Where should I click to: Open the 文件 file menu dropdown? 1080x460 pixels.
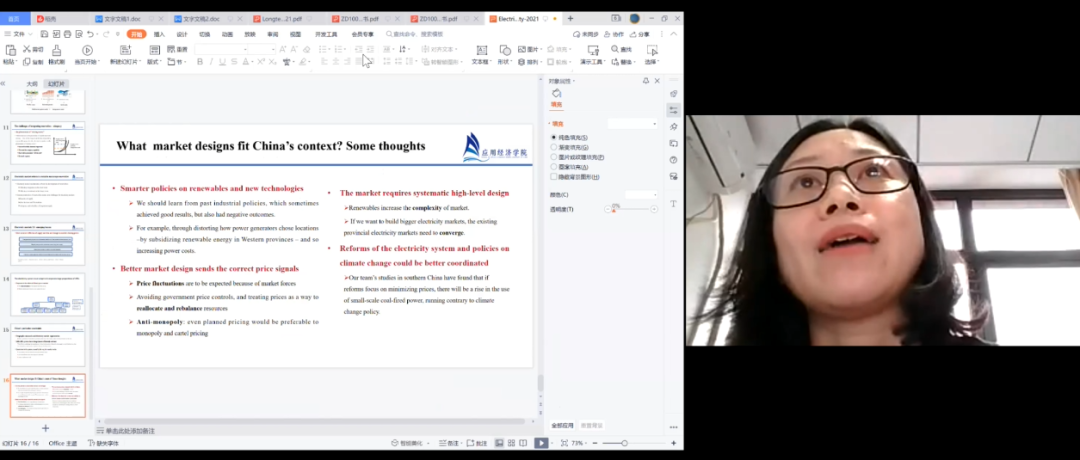coord(17,34)
